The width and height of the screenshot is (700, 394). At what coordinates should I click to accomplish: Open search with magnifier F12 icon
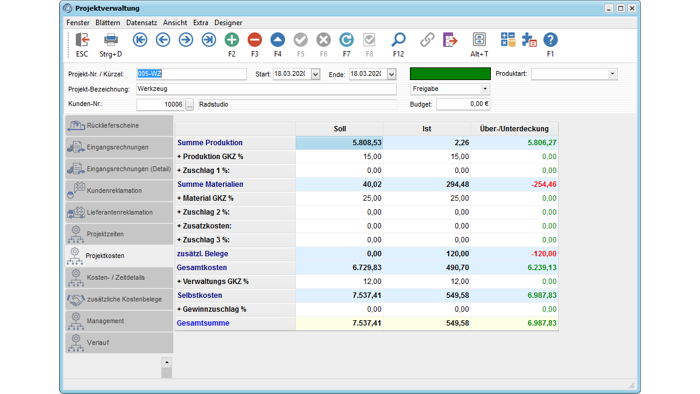click(x=398, y=40)
